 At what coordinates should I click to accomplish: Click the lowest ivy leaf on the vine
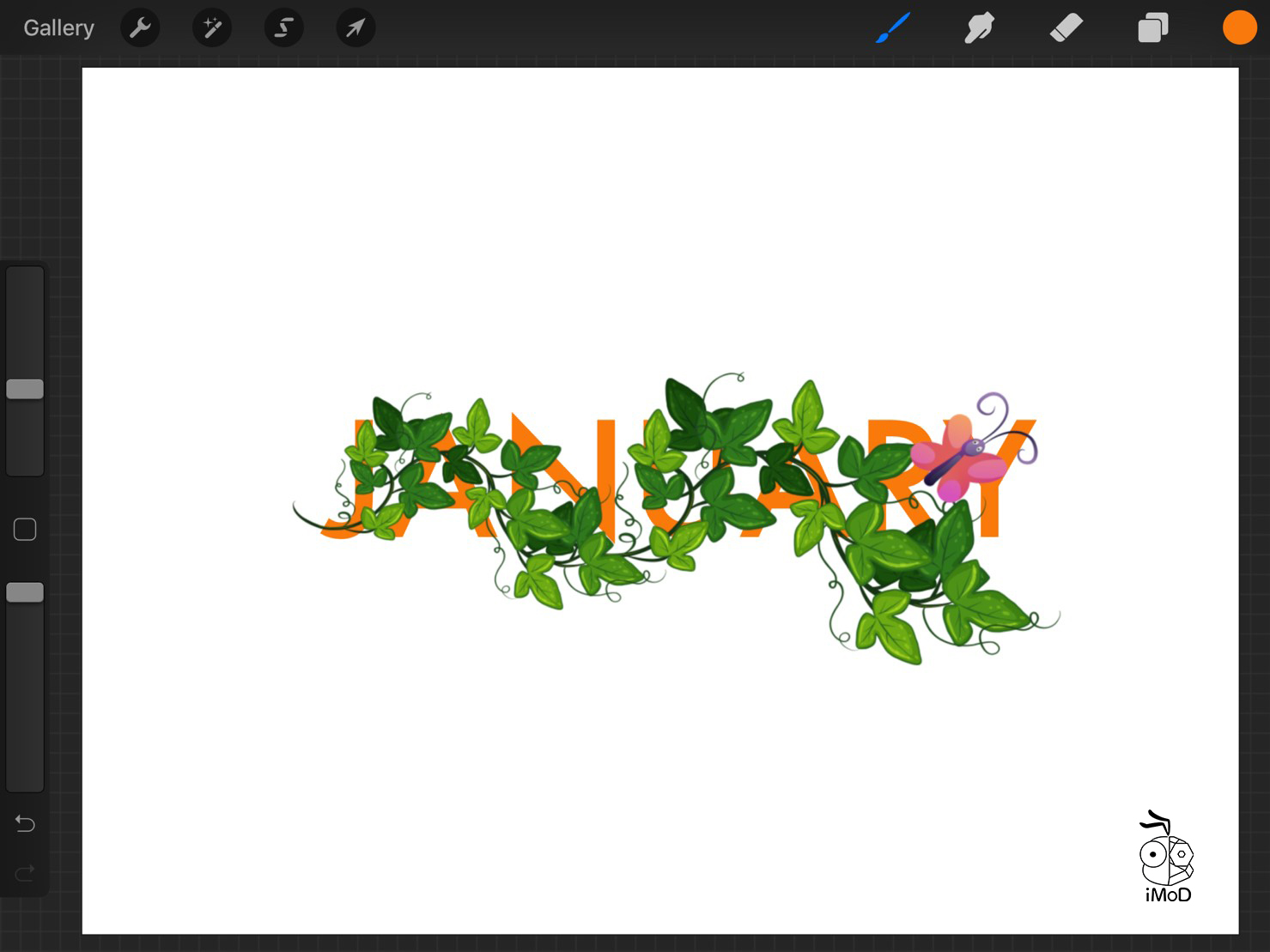coord(893,640)
